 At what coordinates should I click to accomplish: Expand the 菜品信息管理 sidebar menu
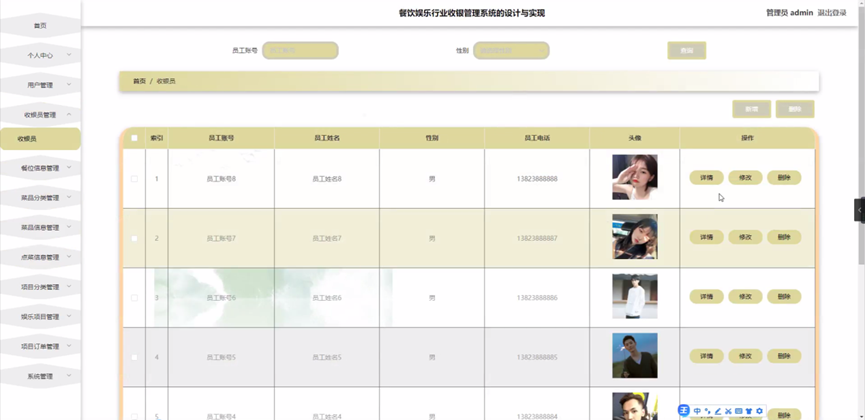pyautogui.click(x=40, y=227)
